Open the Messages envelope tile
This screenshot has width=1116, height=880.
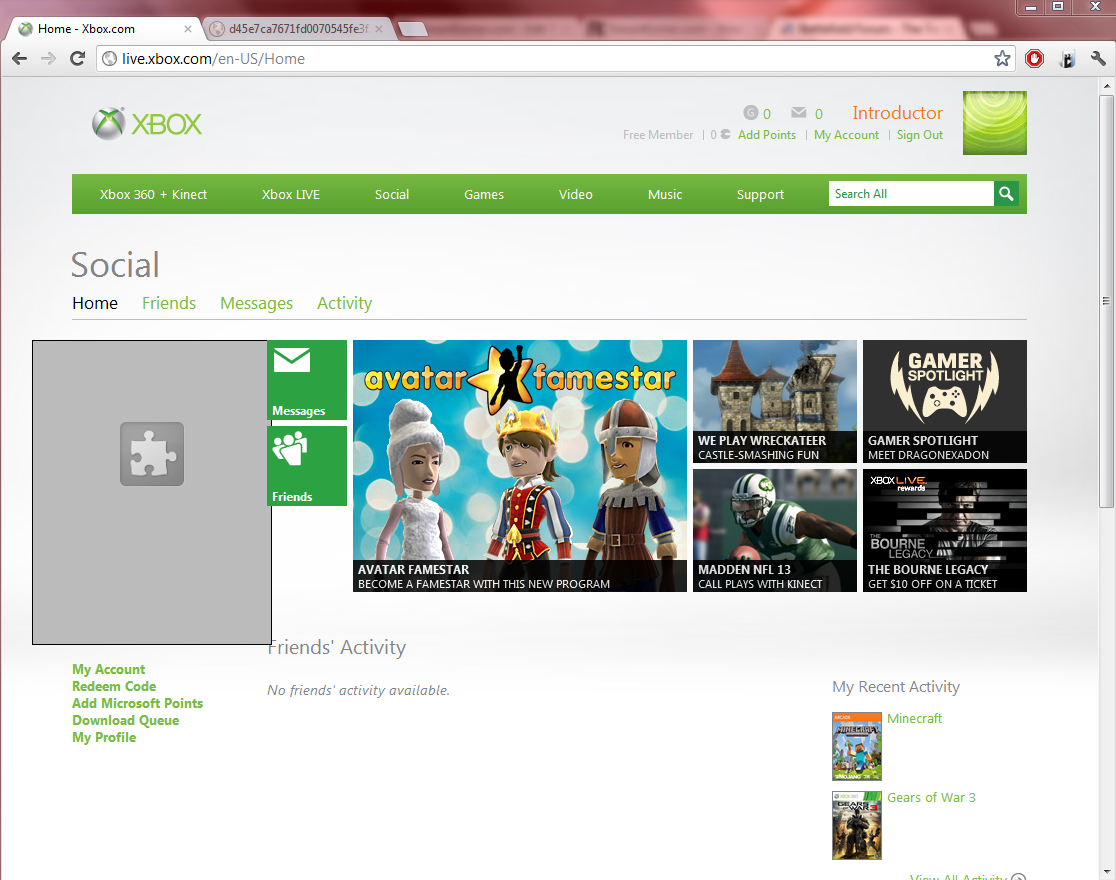click(307, 379)
